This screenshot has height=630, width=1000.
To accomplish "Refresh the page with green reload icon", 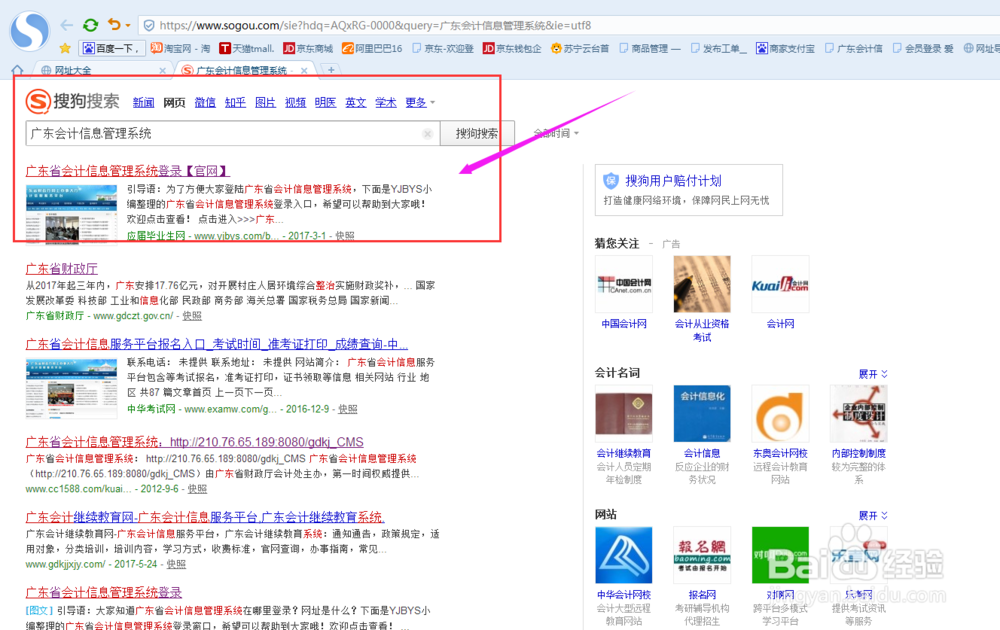I will [91, 25].
